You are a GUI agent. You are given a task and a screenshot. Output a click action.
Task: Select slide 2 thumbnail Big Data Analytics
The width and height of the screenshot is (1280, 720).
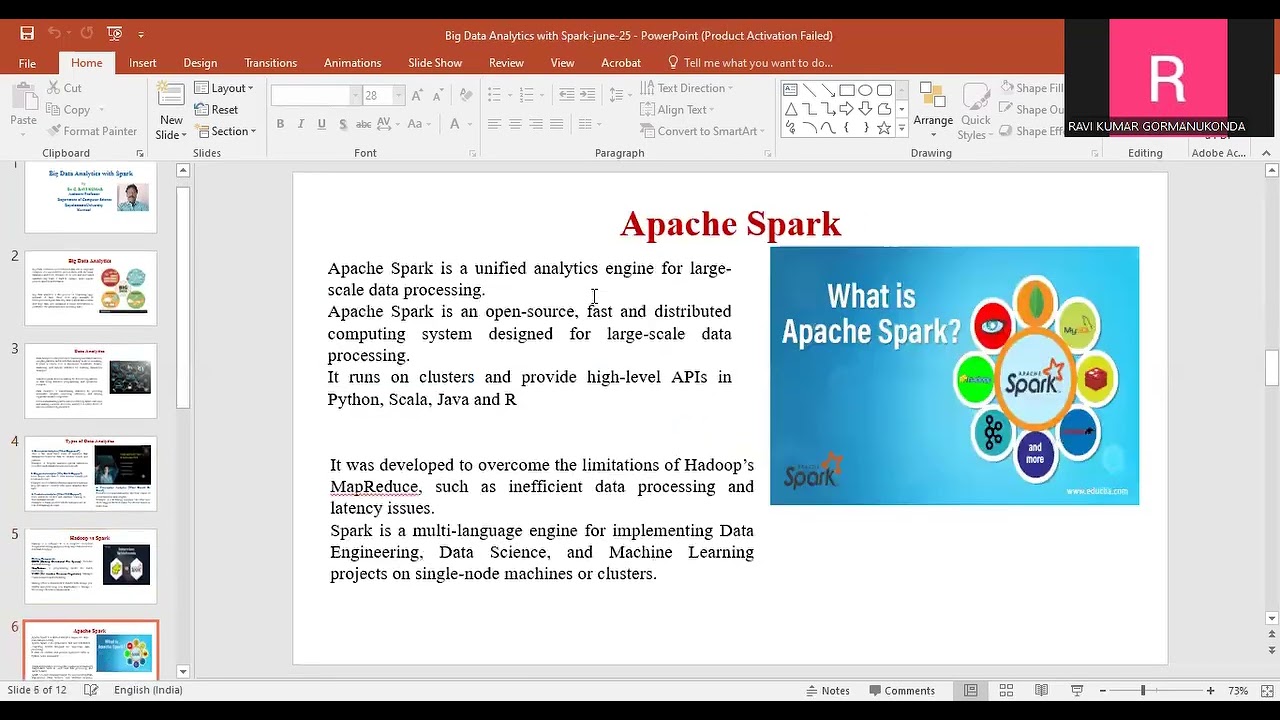[91, 289]
